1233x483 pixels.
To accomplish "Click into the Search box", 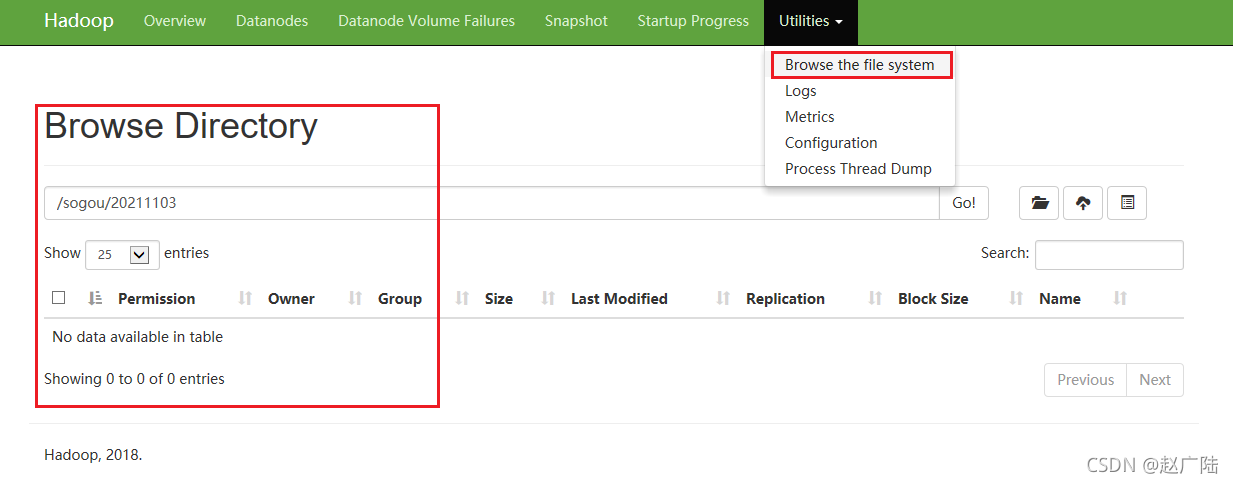I will click(1109, 254).
